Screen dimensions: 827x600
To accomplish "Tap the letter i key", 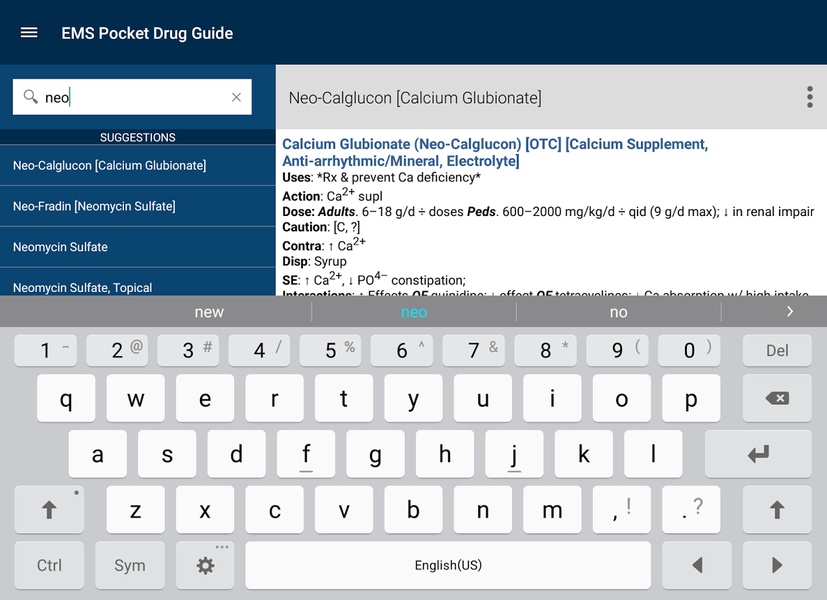I will coord(552,398).
